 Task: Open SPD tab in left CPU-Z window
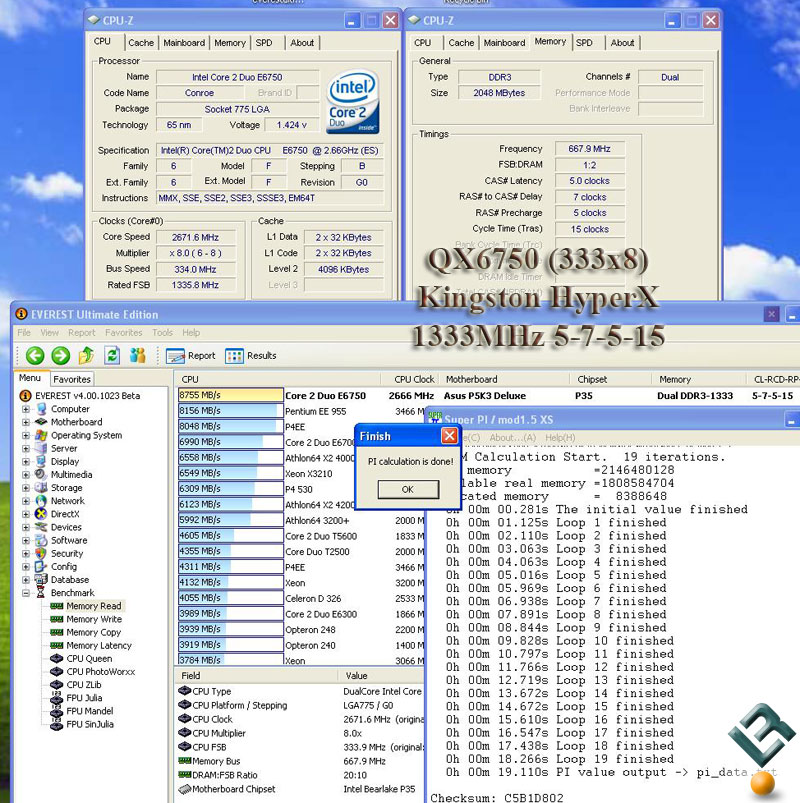tap(264, 43)
